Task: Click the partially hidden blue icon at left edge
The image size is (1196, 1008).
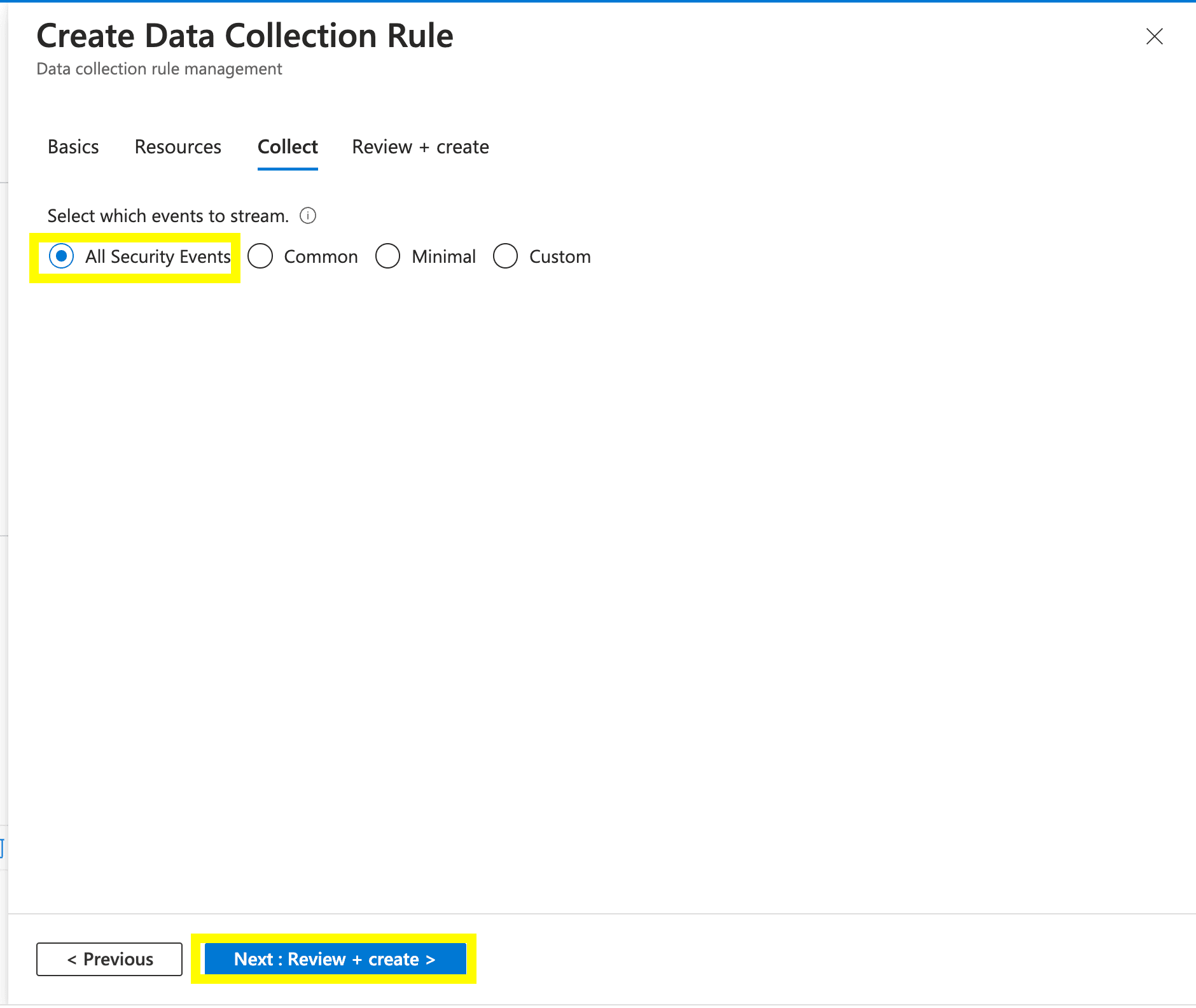Action: (x=2, y=848)
